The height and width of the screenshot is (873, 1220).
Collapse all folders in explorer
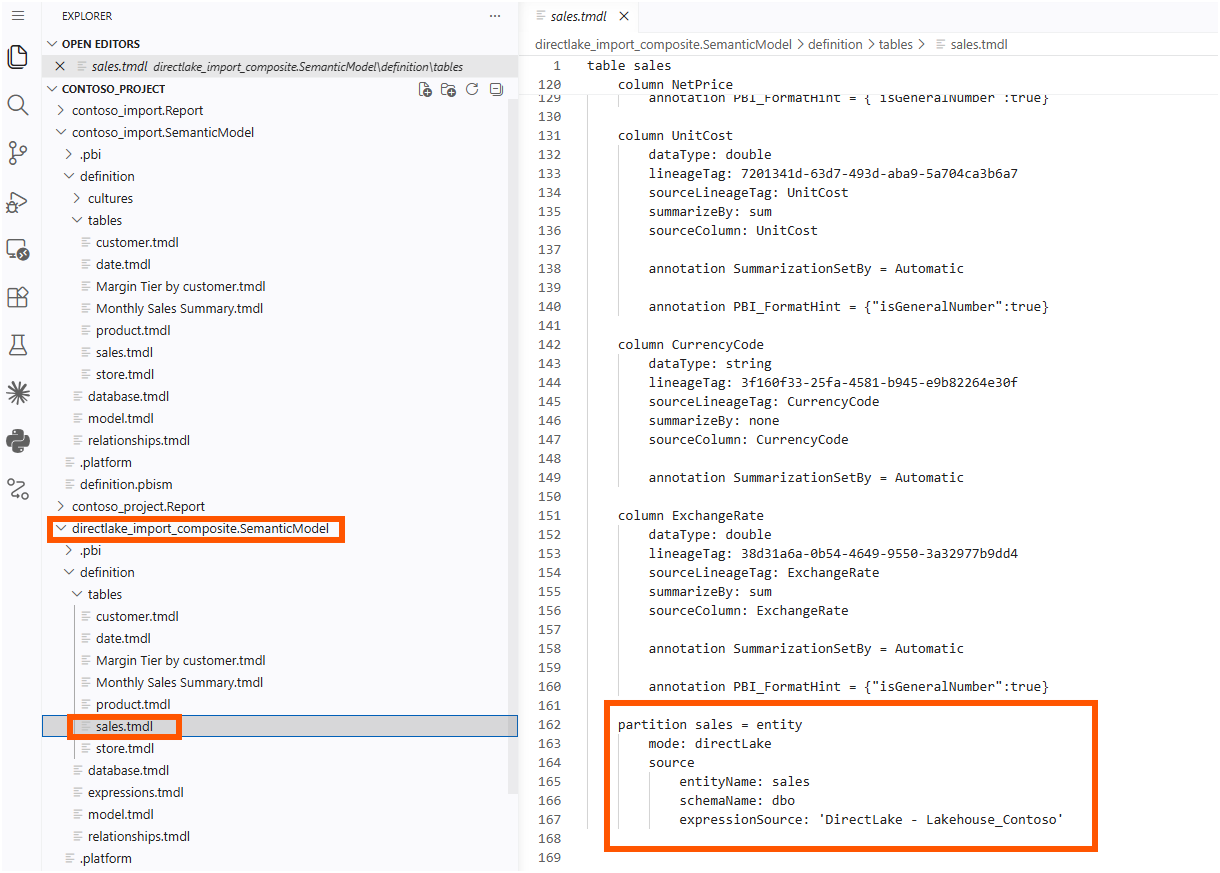496,89
